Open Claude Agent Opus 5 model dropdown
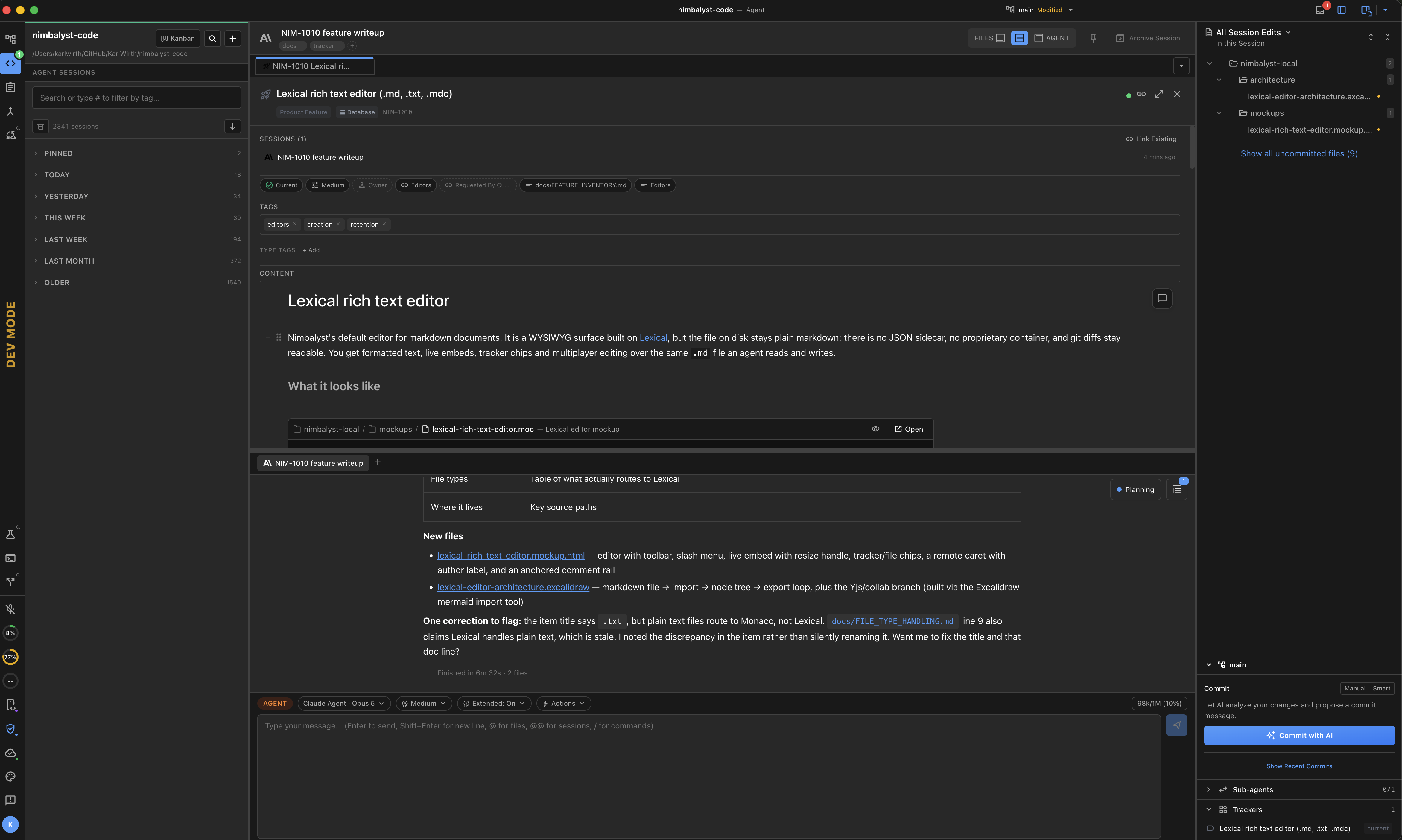Screen dimensions: 1402x840 (x=343, y=704)
